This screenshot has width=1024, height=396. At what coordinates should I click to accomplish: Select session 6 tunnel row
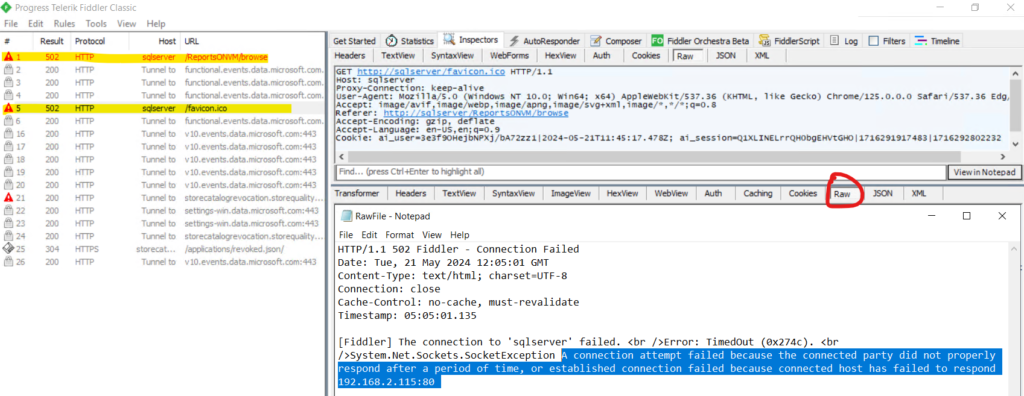click(163, 121)
